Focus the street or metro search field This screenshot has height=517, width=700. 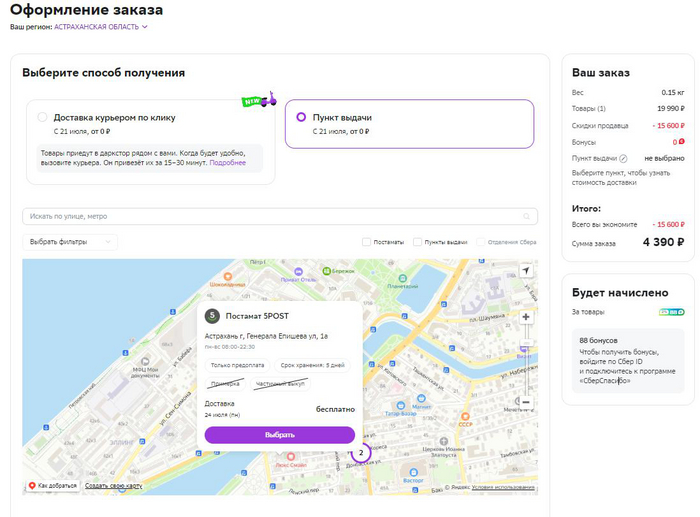pyautogui.click(x=270, y=216)
